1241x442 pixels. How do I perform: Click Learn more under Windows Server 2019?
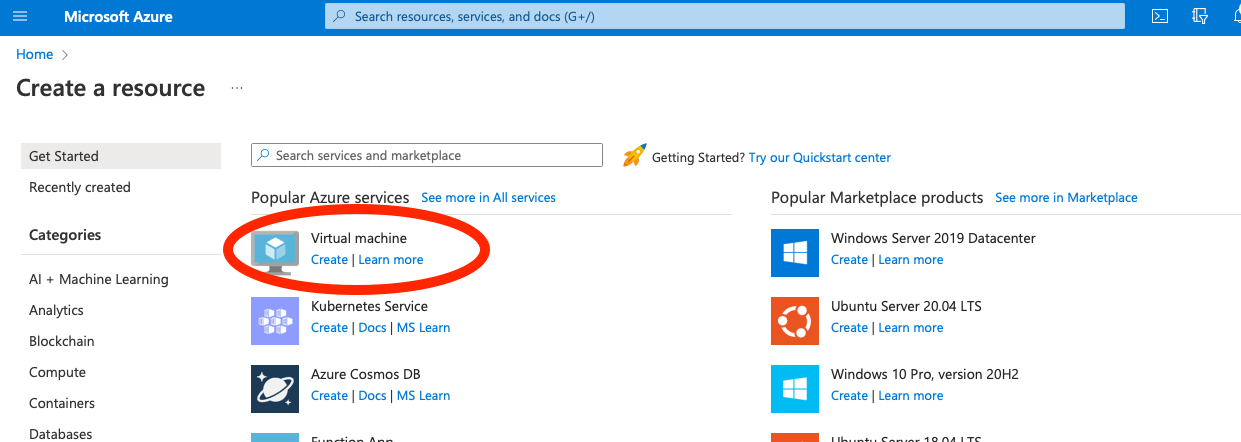tap(911, 259)
